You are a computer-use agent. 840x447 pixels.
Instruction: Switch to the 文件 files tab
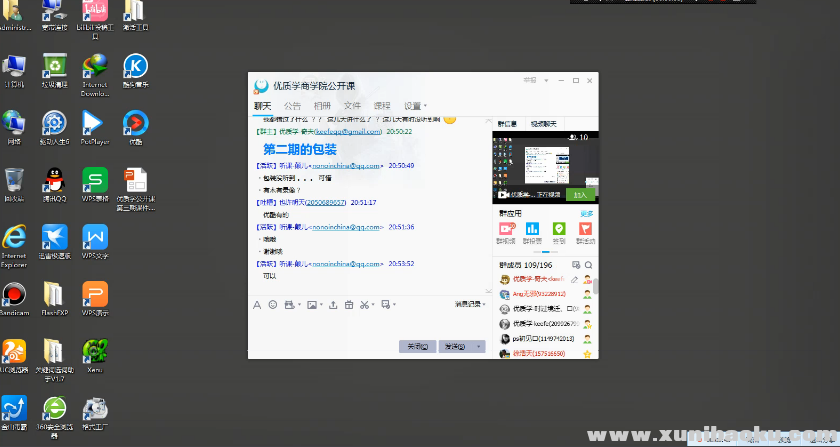pos(352,105)
